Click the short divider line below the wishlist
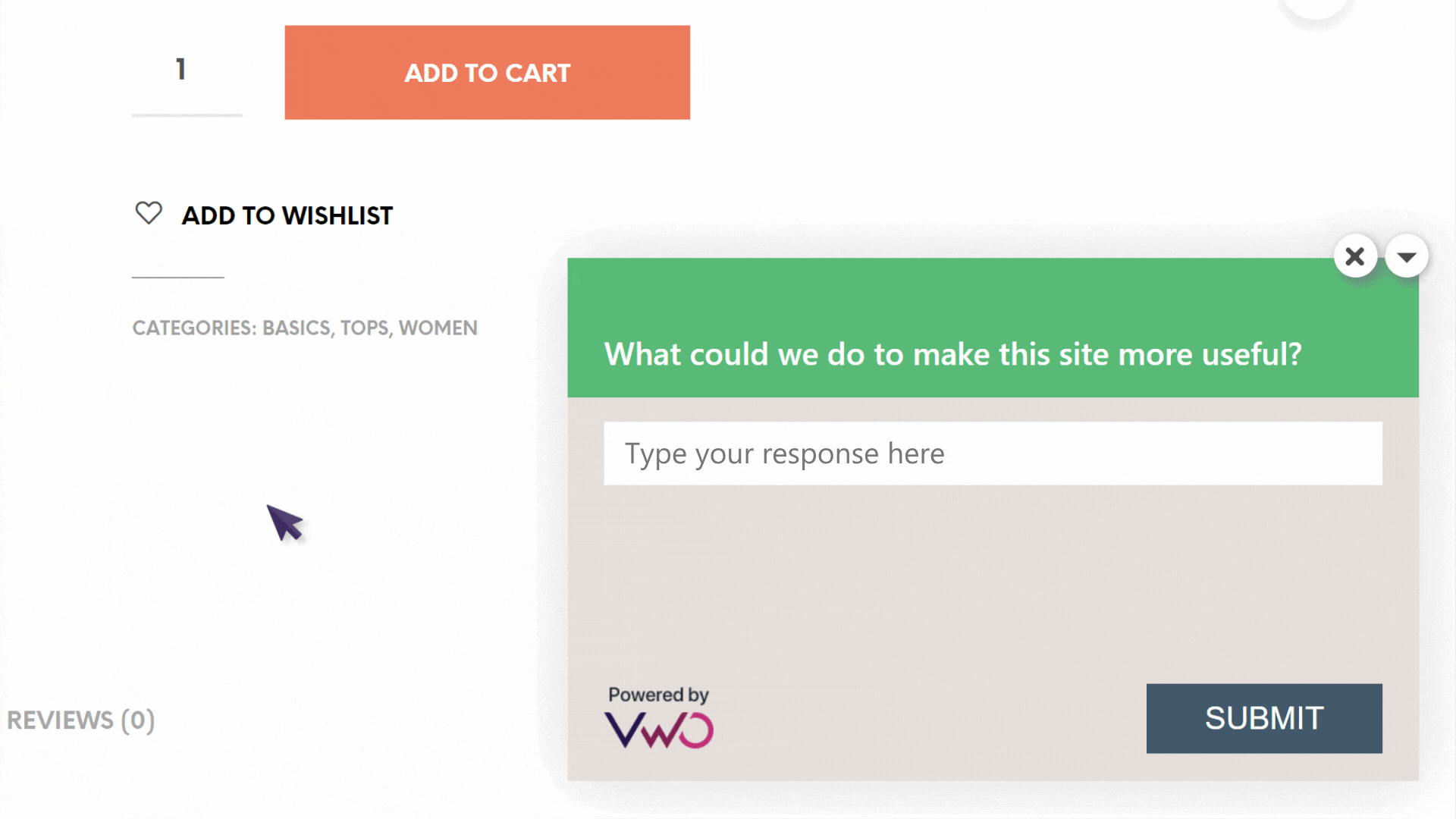 (x=178, y=278)
